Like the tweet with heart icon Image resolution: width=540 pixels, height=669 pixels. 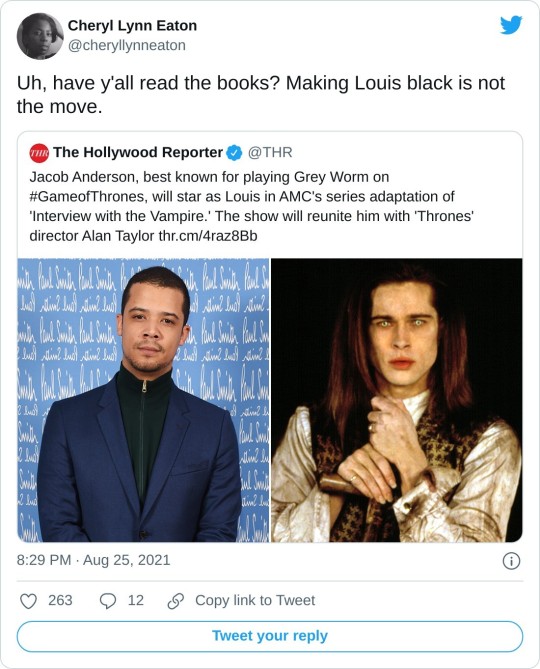[29, 601]
